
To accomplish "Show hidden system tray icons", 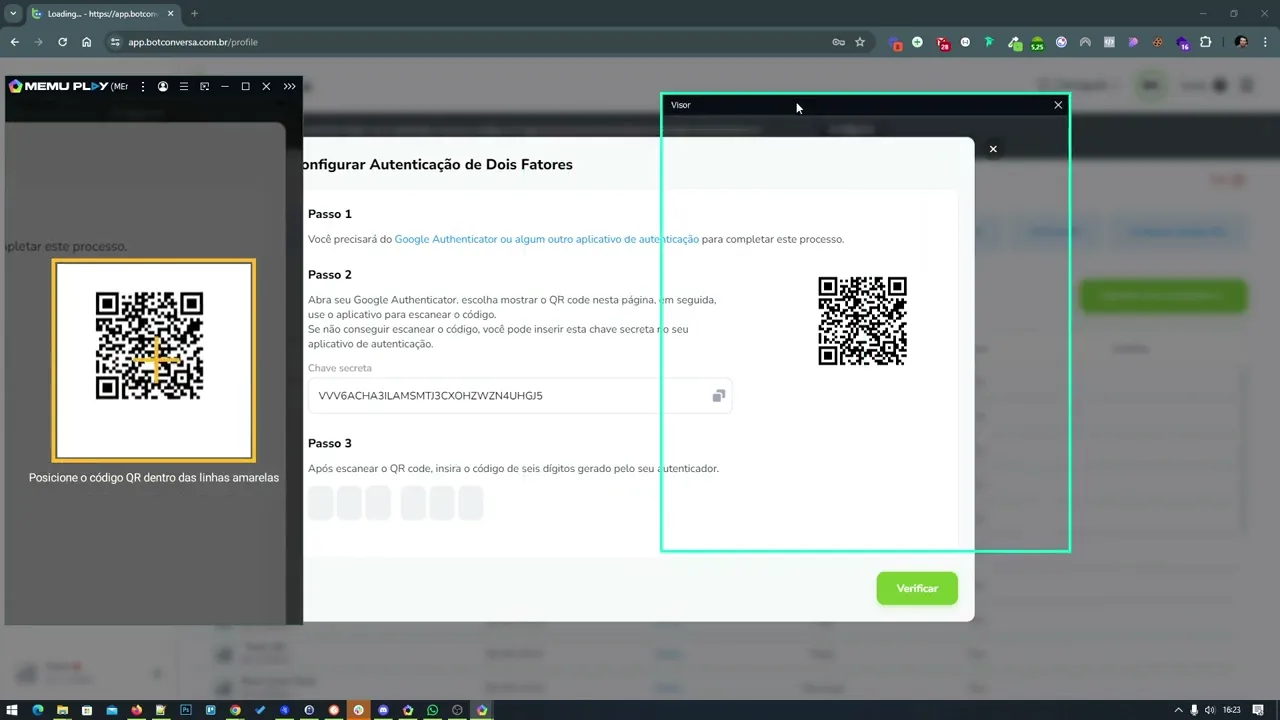I will click(x=1178, y=710).
